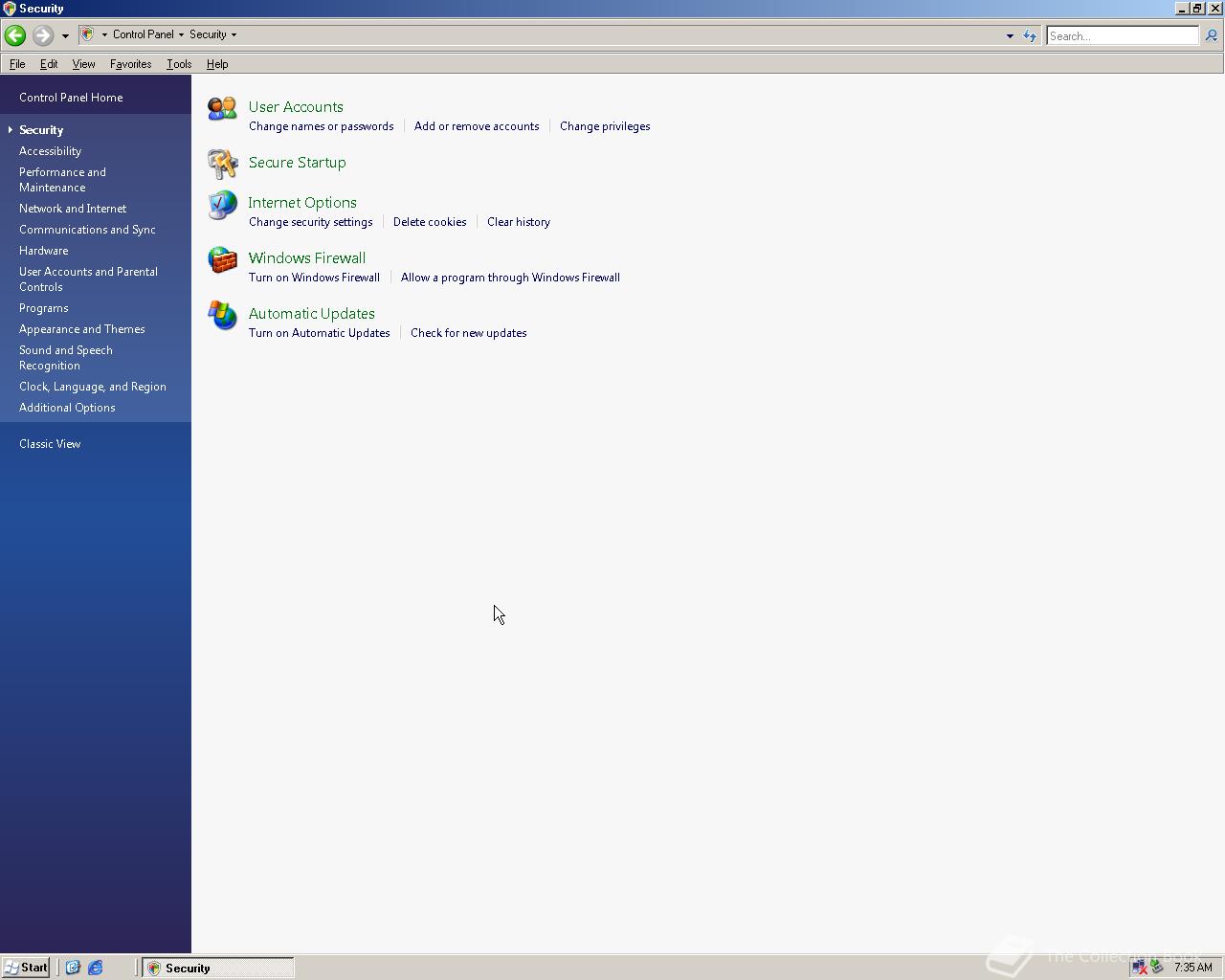The image size is (1225, 980).
Task: Open the address bar history dropdown
Action: [1010, 35]
